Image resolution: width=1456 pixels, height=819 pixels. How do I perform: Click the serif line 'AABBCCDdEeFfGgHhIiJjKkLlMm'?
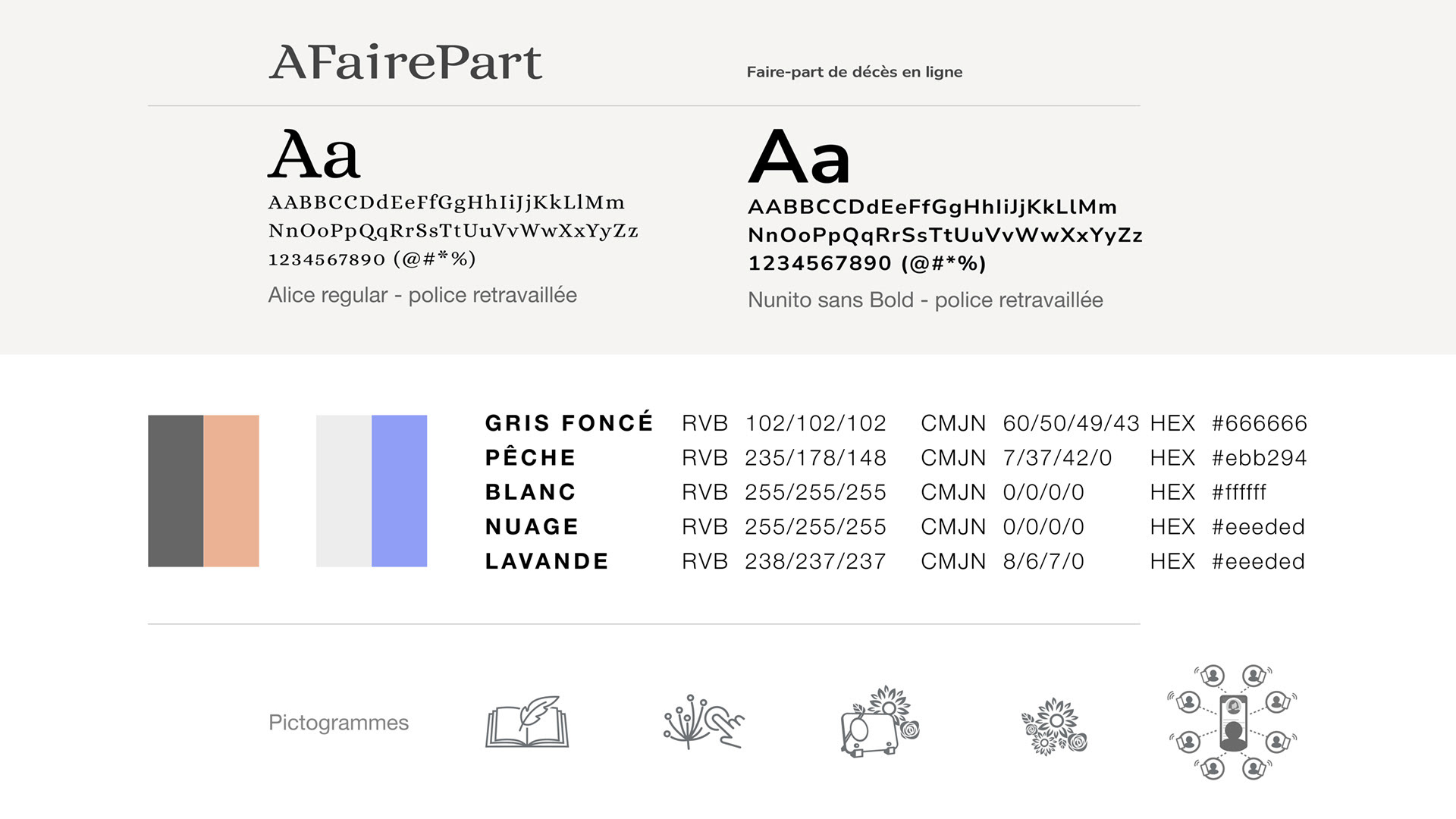(447, 202)
